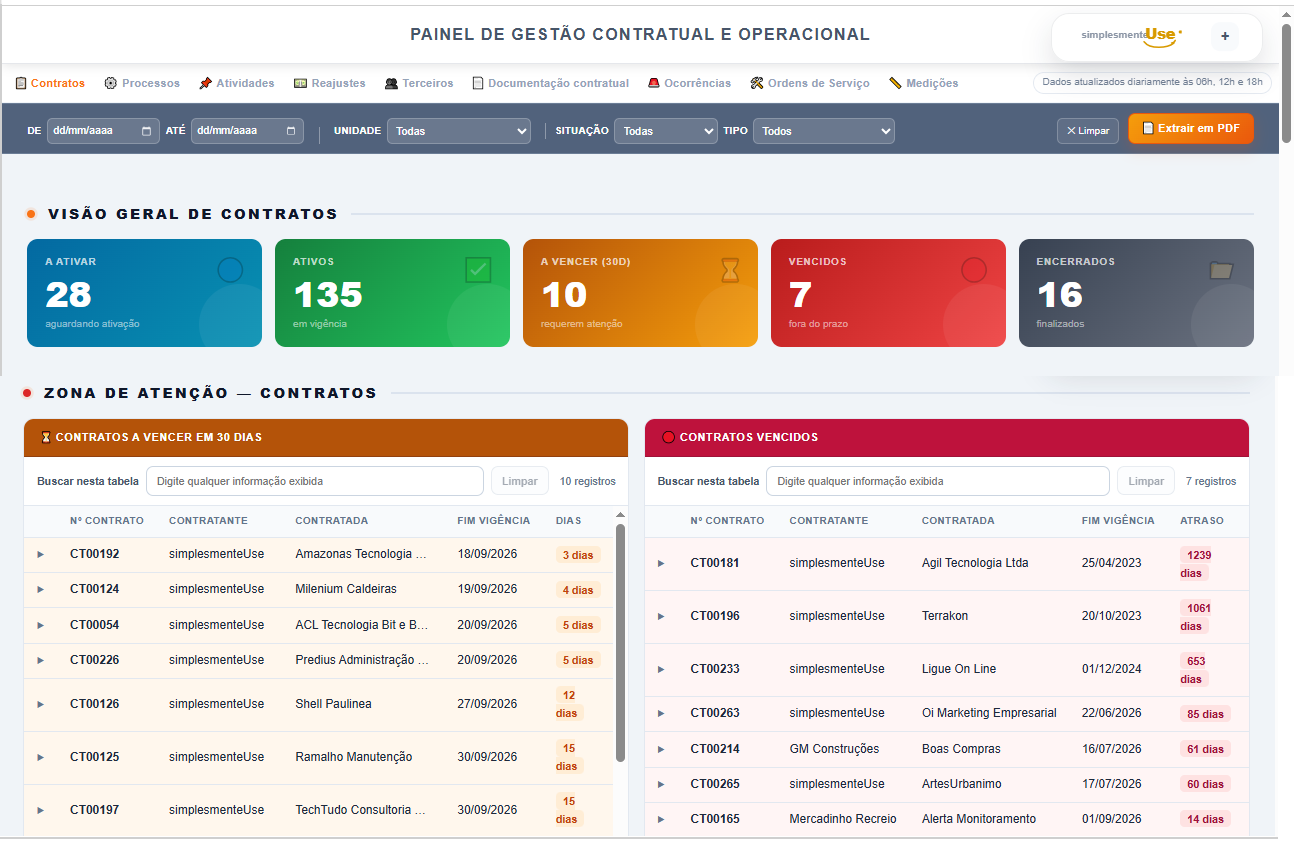The image size is (1294, 848).
Task: Expand row CT00265
Action: click(x=661, y=784)
